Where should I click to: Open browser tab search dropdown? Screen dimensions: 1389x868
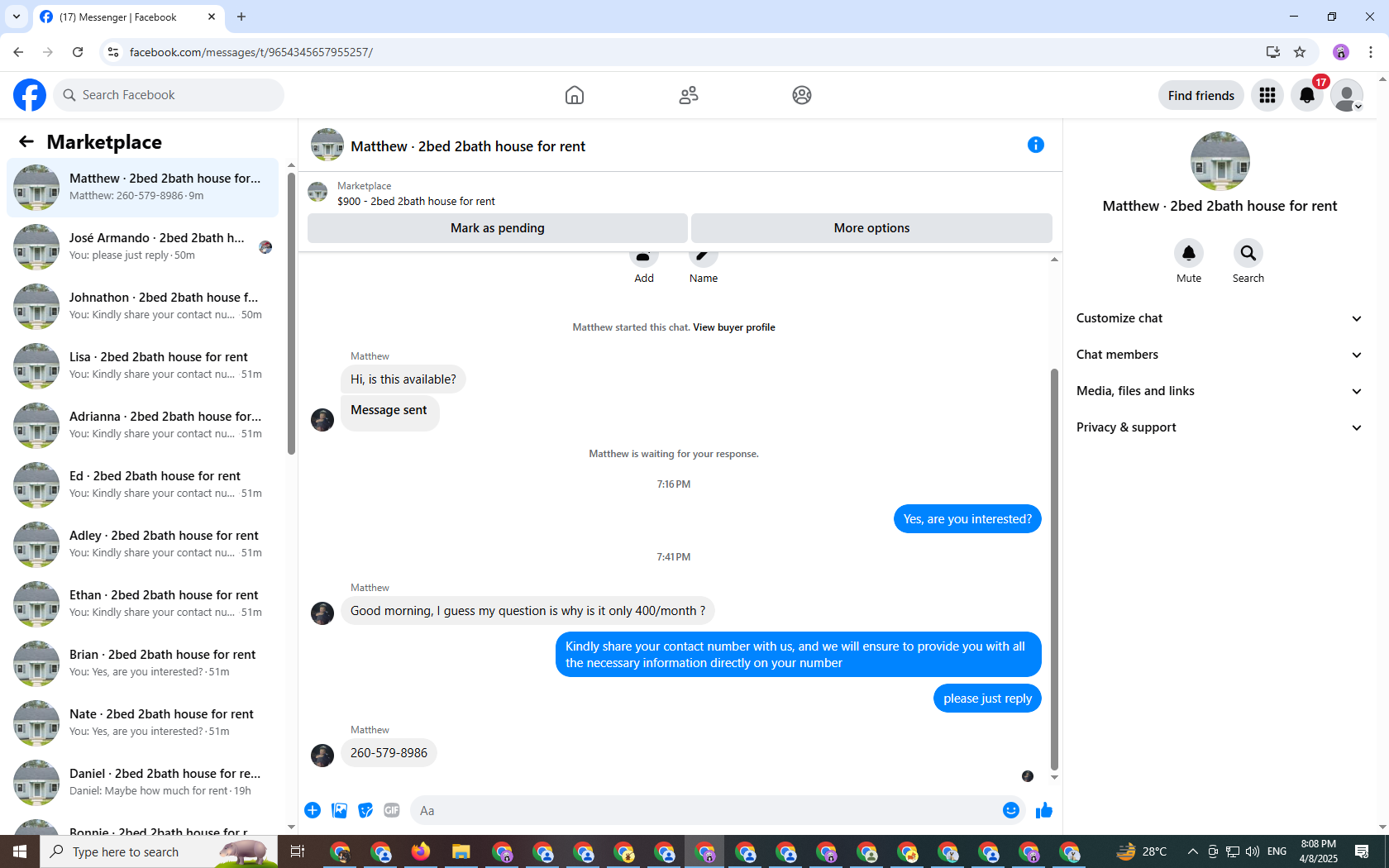pyautogui.click(x=17, y=17)
